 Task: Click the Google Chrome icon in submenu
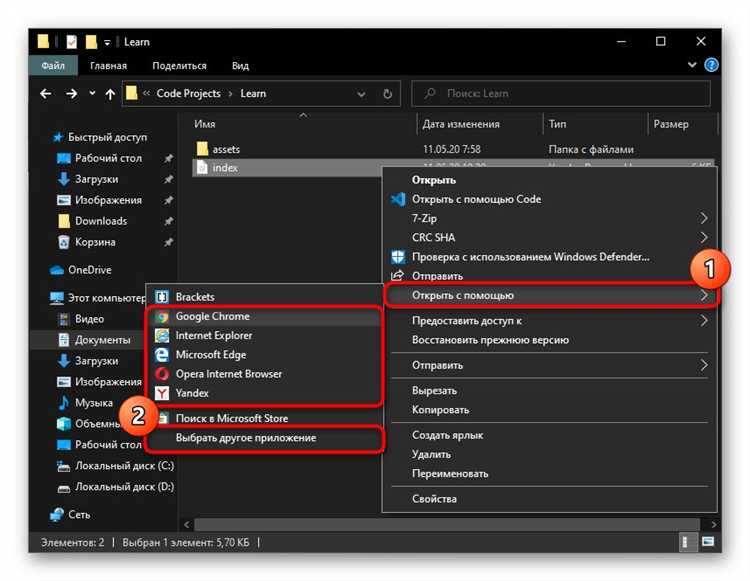coord(162,317)
